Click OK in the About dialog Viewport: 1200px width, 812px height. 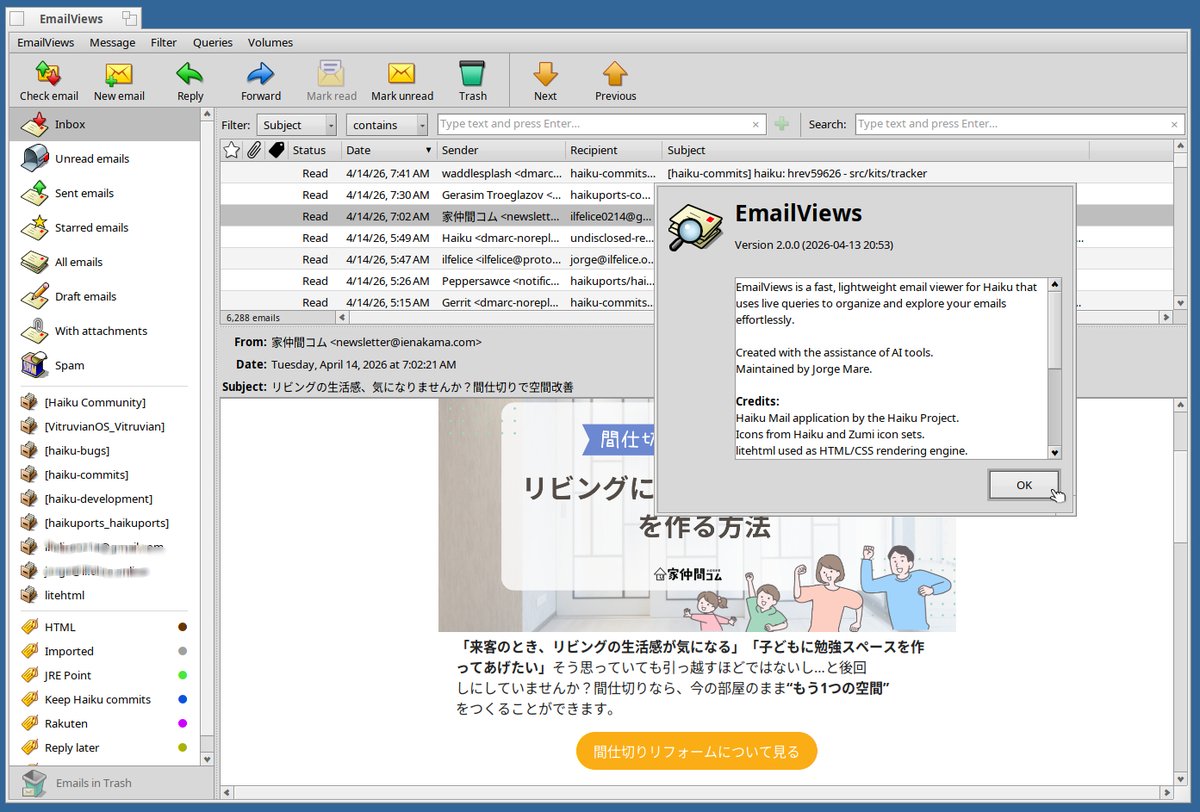[x=1024, y=485]
